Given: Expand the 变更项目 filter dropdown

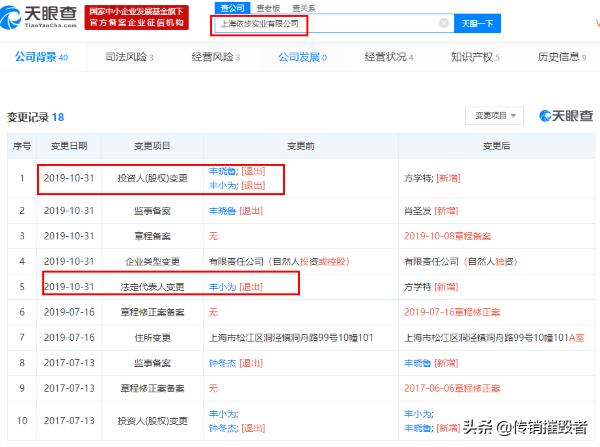Looking at the screenshot, I should (494, 116).
